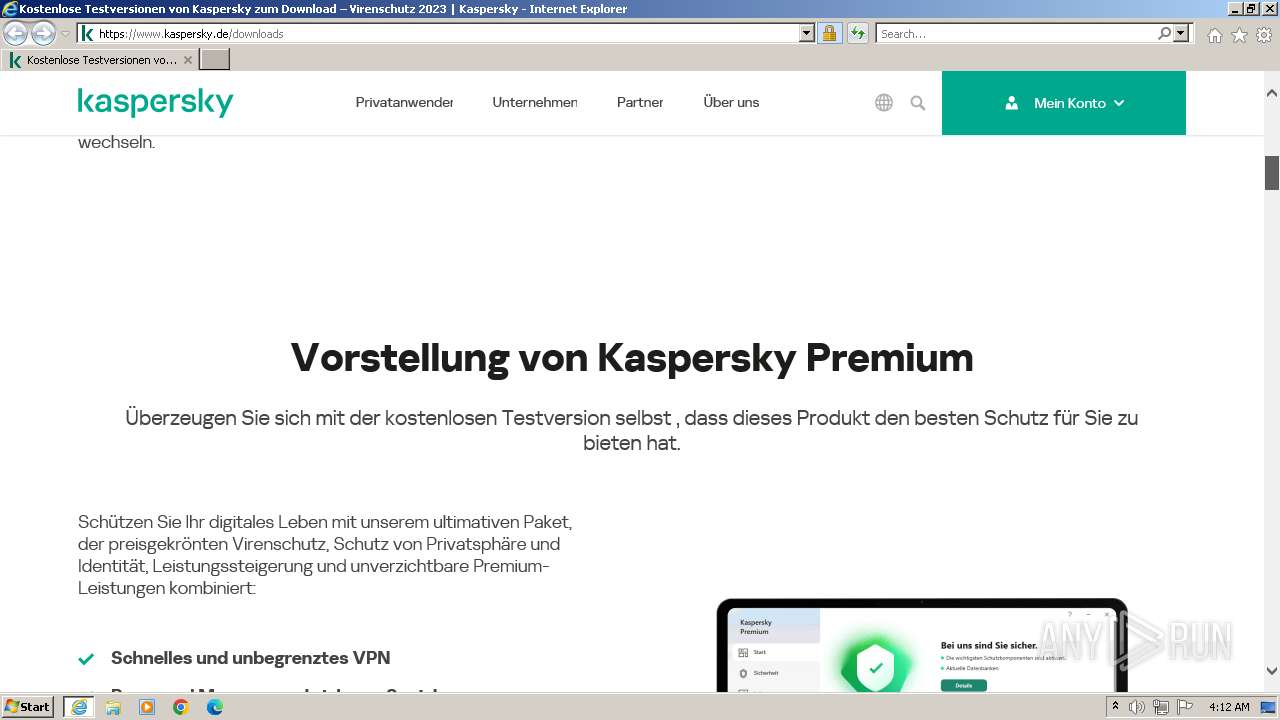
Task: Click the Action Center flag icon
Action: point(1185,707)
